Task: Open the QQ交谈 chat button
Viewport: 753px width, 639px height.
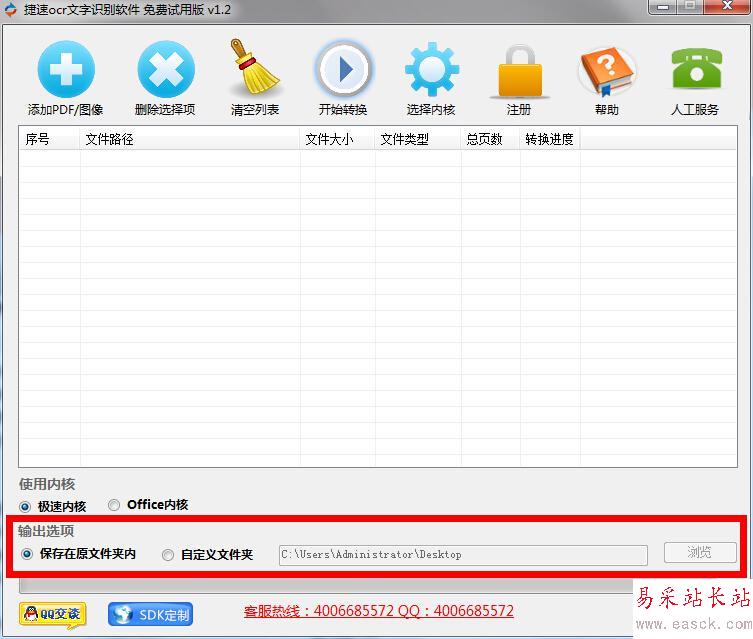Action: tap(53, 615)
